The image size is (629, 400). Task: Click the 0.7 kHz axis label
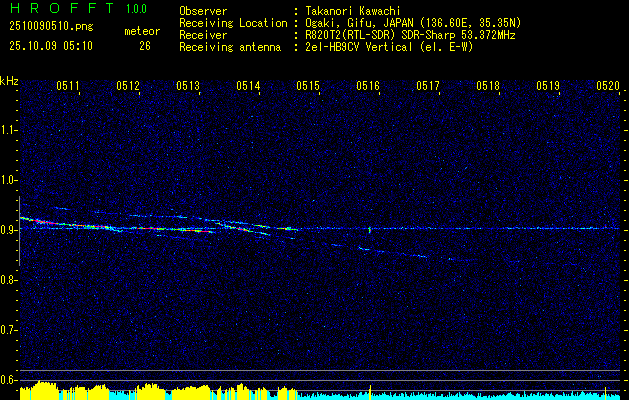9,330
